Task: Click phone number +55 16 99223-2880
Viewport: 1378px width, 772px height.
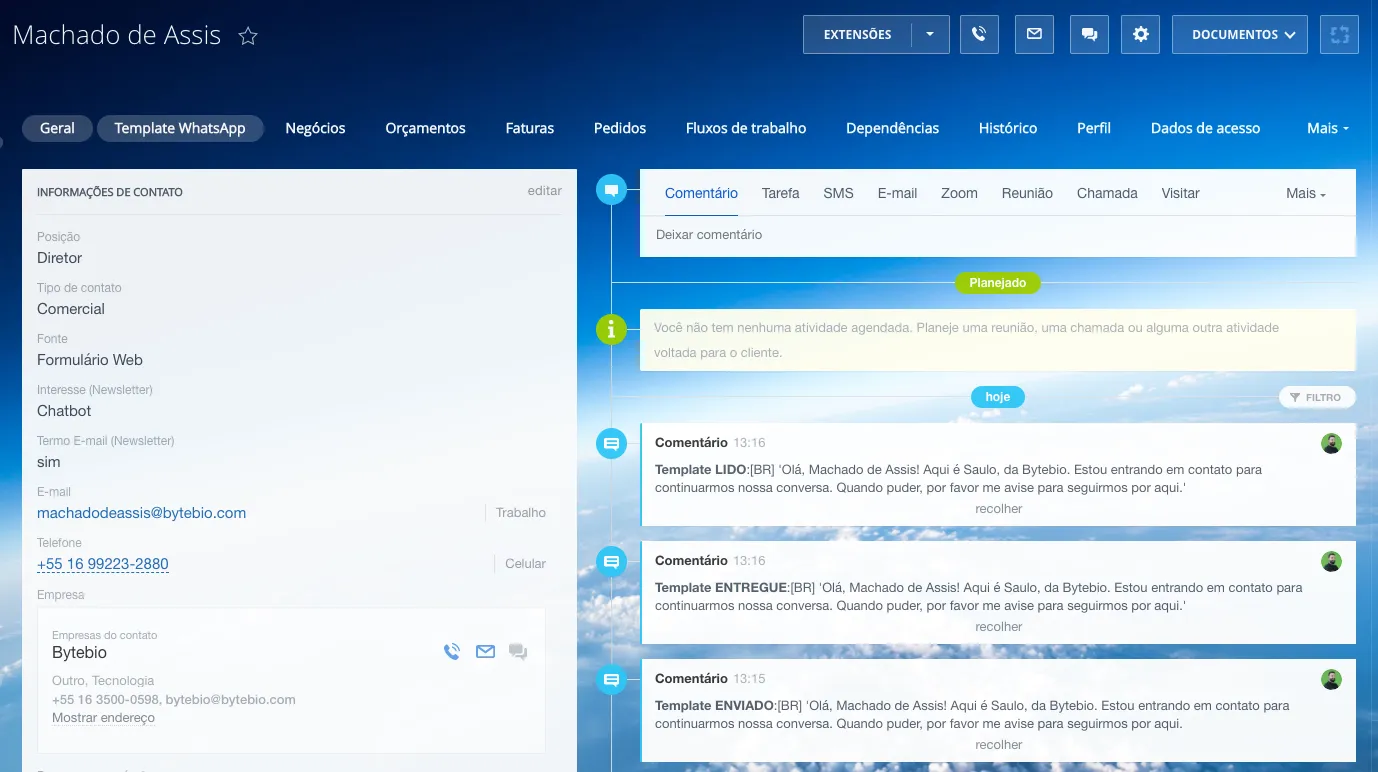Action: 103,564
